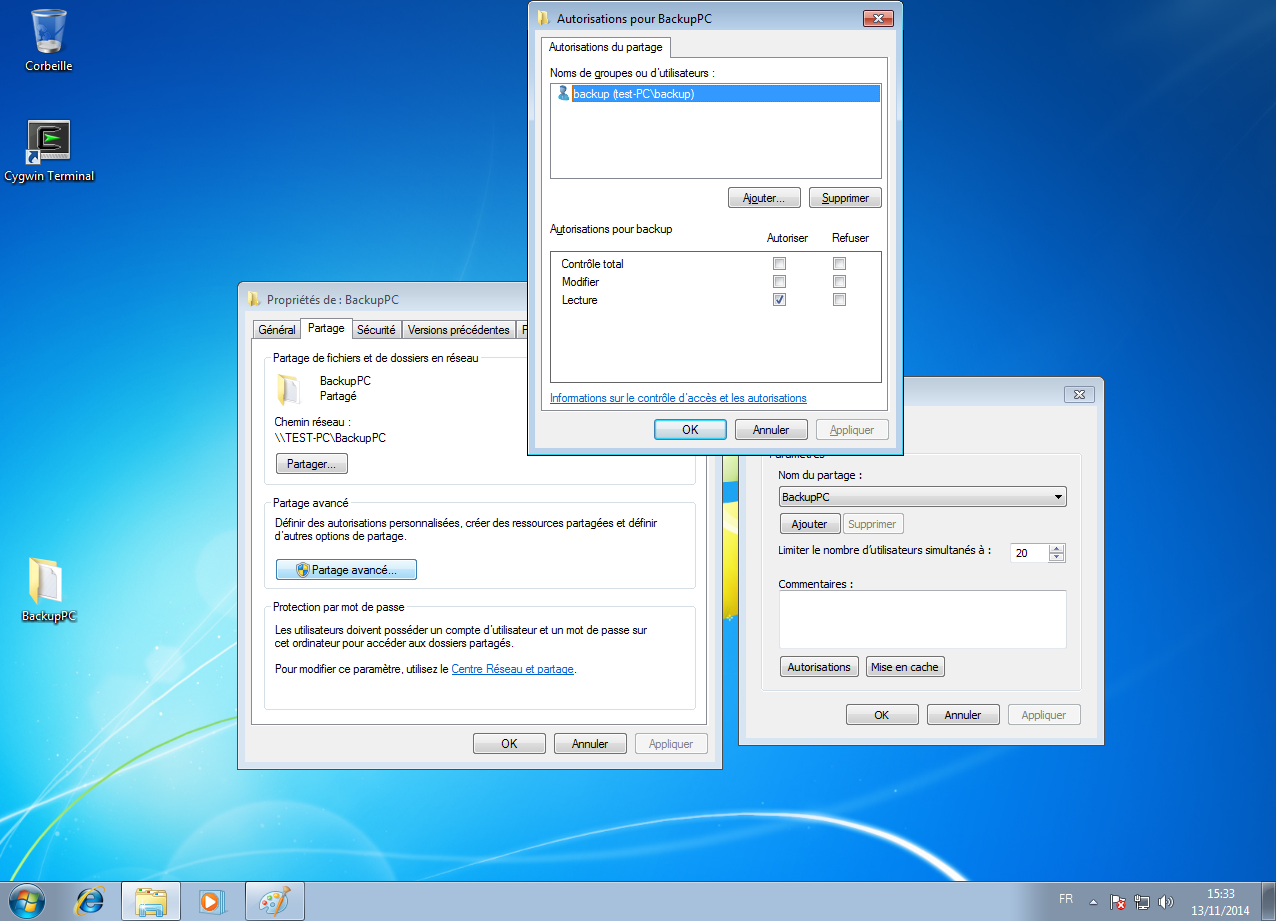1276x921 pixels.
Task: Open Centre Réseau et partage link
Action: click(512, 669)
